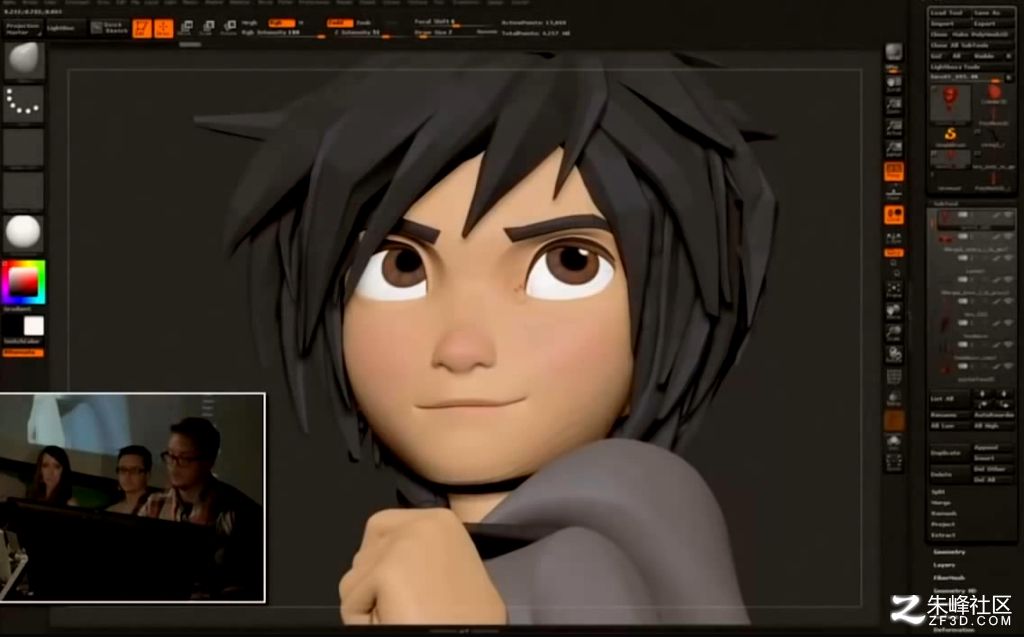Toggle the Persp perspective icon
The image size is (1024, 637).
893,172
